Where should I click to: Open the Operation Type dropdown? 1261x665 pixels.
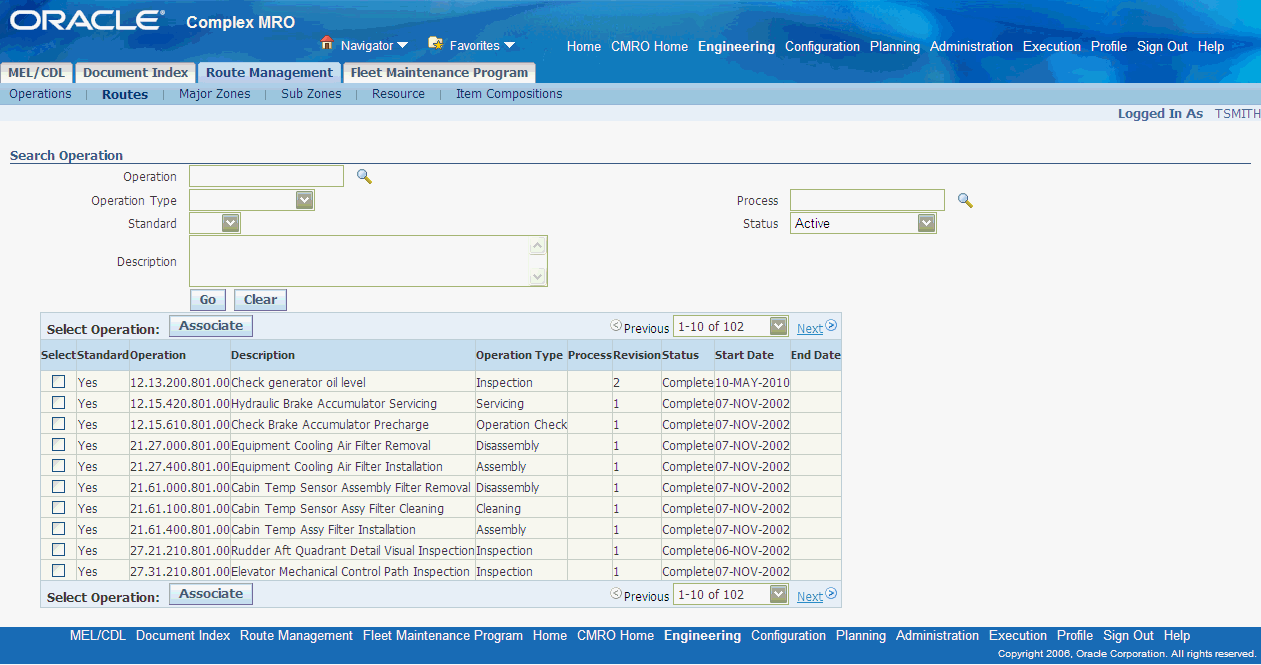tap(252, 200)
